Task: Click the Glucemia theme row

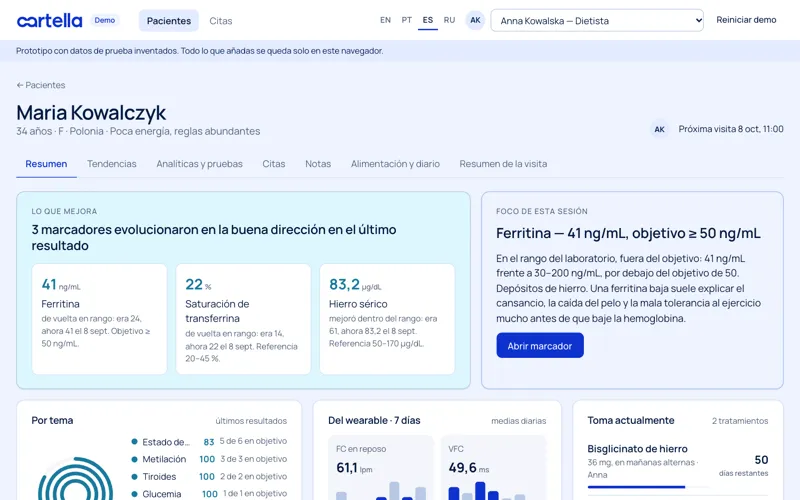Action: 209,493
